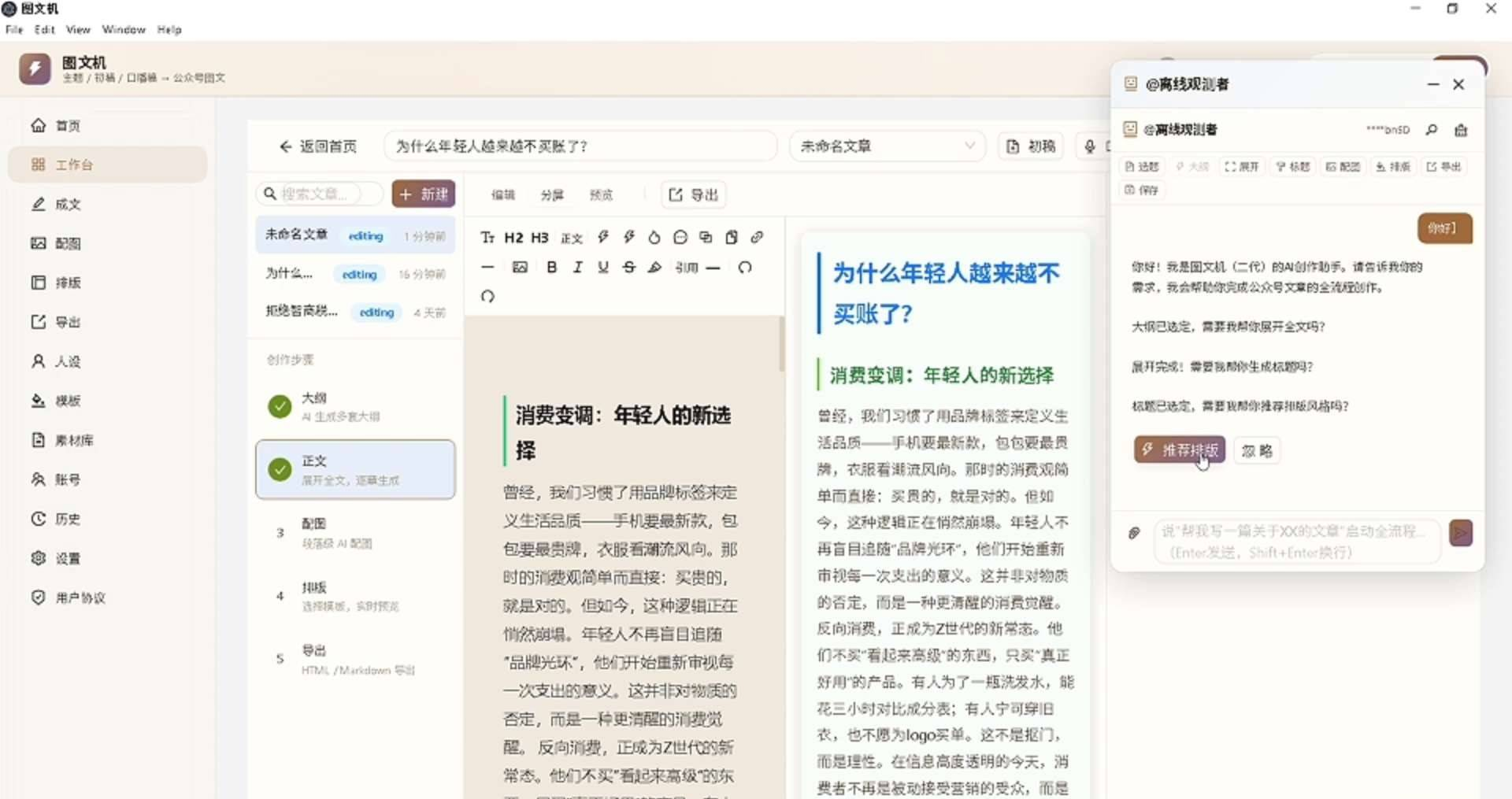This screenshot has height=799, width=1512.
Task: Open 账号 in the left sidebar
Action: click(x=108, y=479)
